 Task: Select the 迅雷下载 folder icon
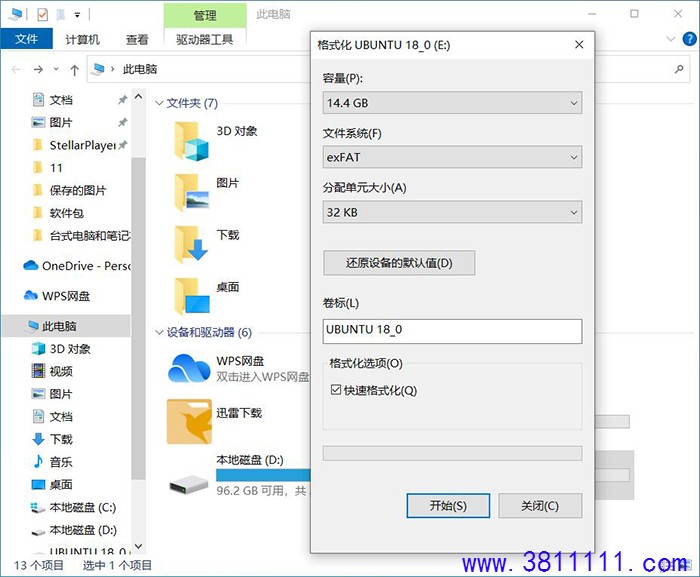[189, 422]
